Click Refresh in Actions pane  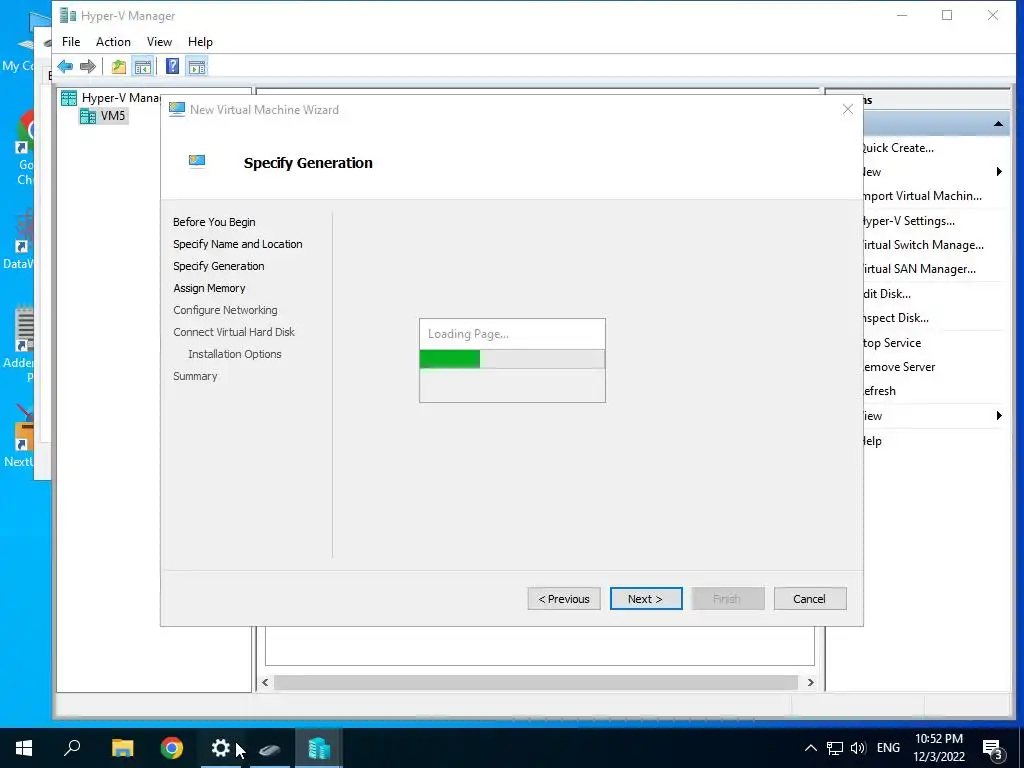(x=880, y=391)
